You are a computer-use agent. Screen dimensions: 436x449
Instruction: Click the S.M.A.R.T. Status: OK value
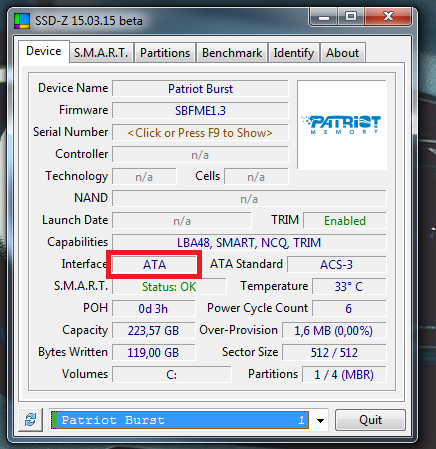pos(169,287)
